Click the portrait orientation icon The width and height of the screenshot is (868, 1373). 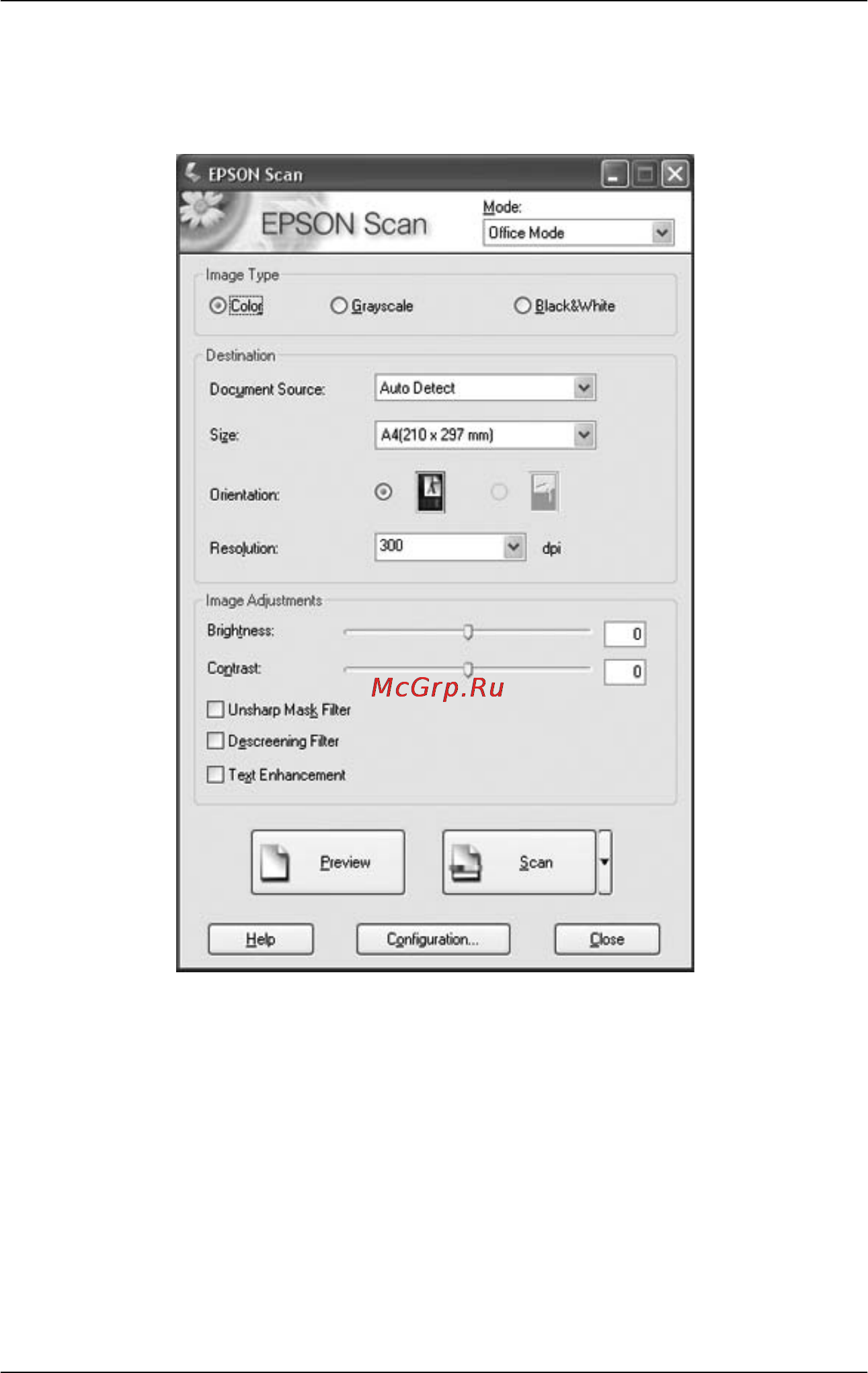coord(430,492)
